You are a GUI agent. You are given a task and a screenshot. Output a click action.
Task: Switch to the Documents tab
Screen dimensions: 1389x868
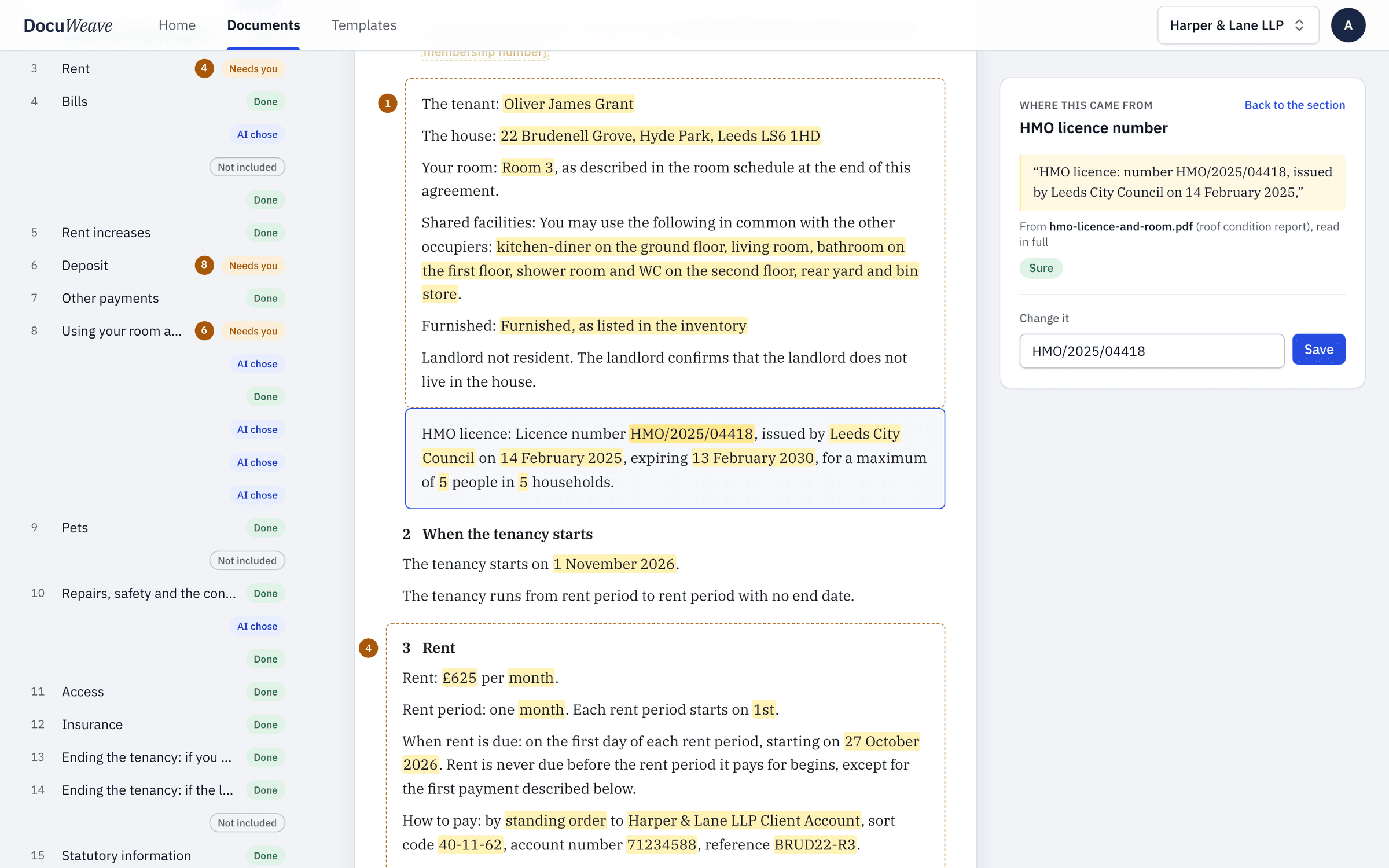263,25
